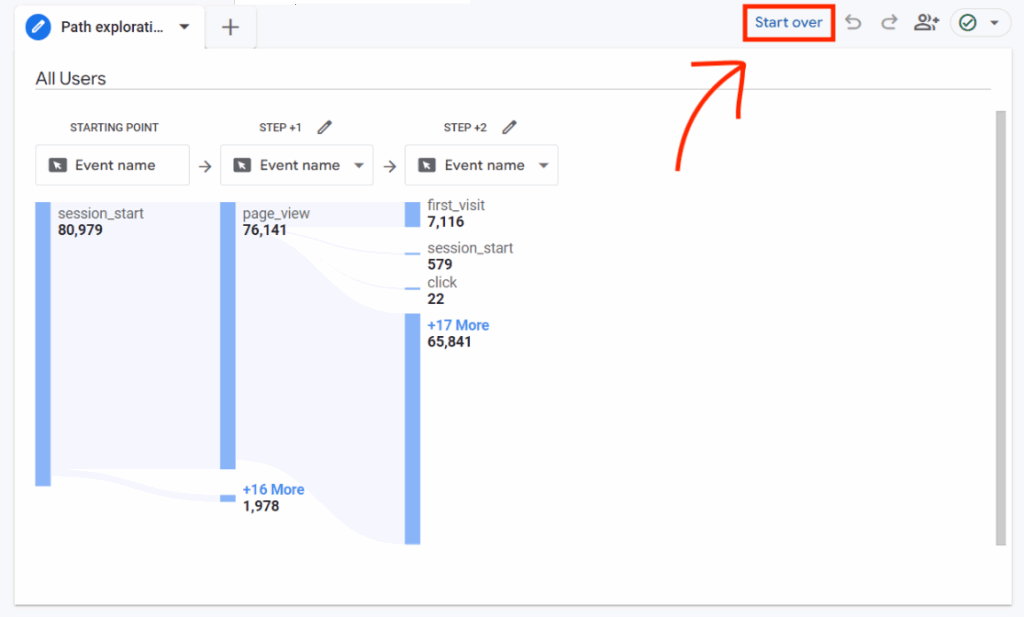This screenshot has height=617, width=1024.
Task: Click the session_start node in starting point
Action: [x=100, y=213]
